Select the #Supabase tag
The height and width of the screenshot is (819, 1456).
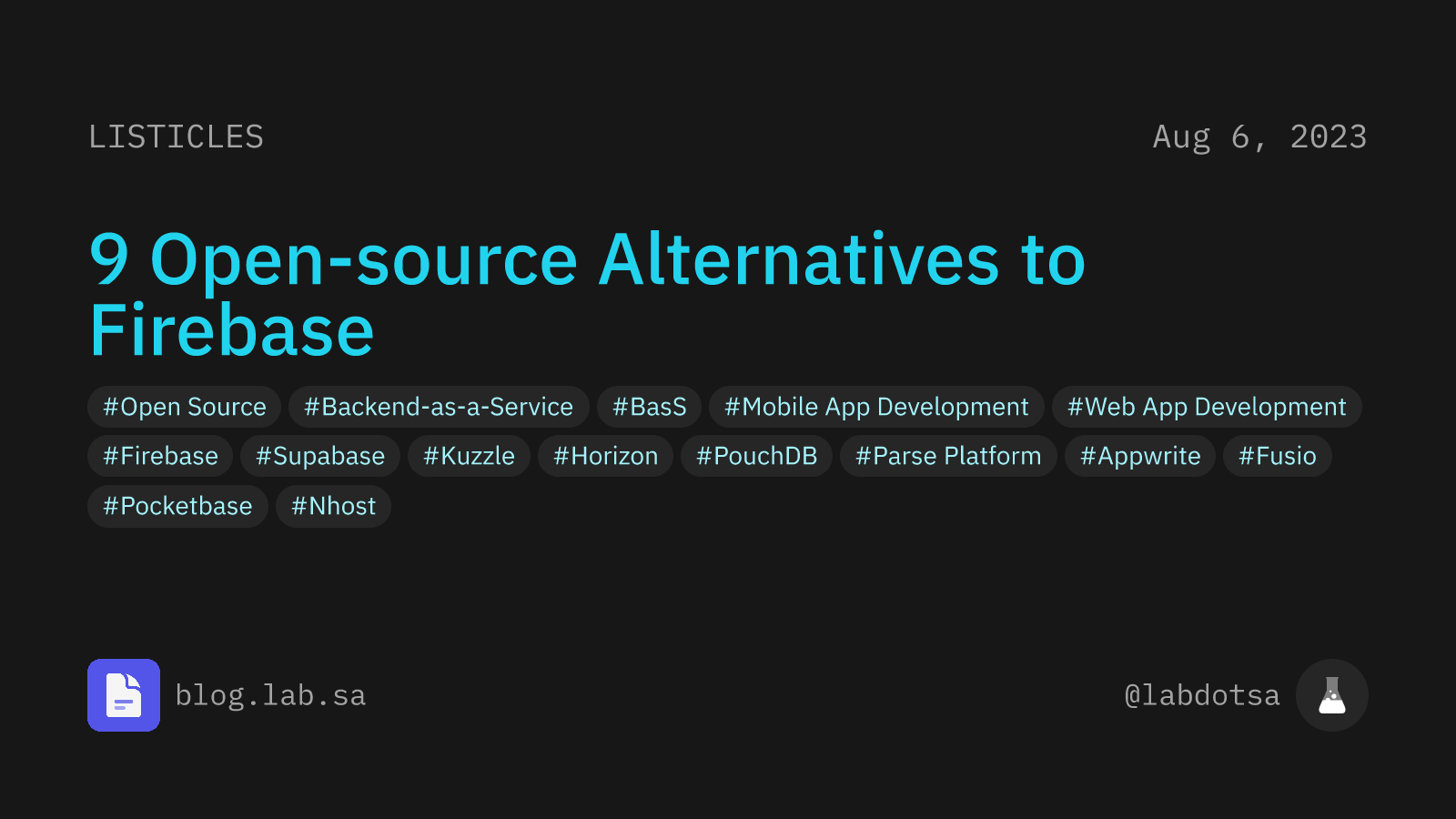pyautogui.click(x=320, y=456)
